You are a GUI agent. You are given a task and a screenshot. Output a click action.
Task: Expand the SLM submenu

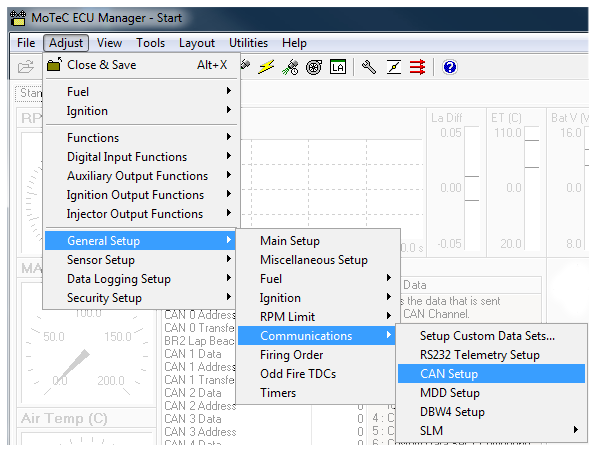tap(491, 431)
